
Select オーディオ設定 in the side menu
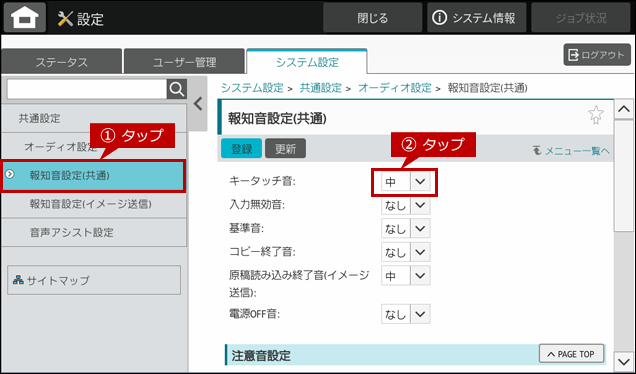[x=94, y=146]
